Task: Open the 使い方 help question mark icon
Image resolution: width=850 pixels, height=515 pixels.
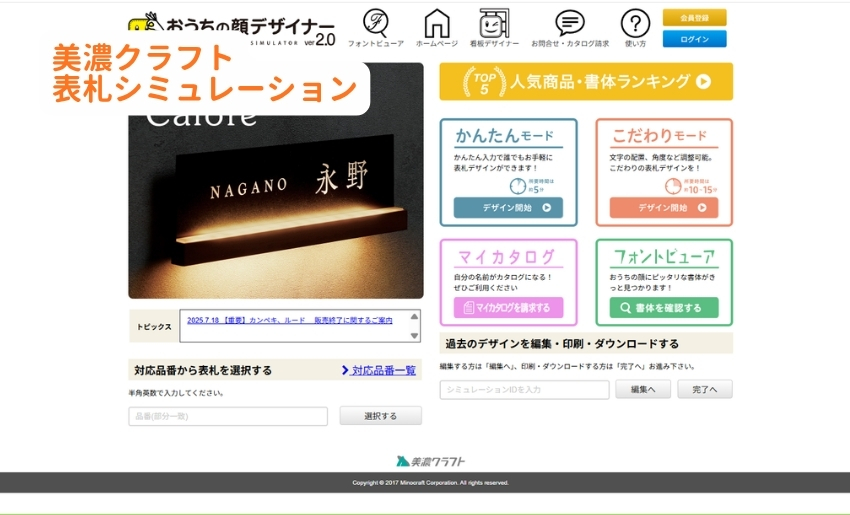Action: pos(635,28)
